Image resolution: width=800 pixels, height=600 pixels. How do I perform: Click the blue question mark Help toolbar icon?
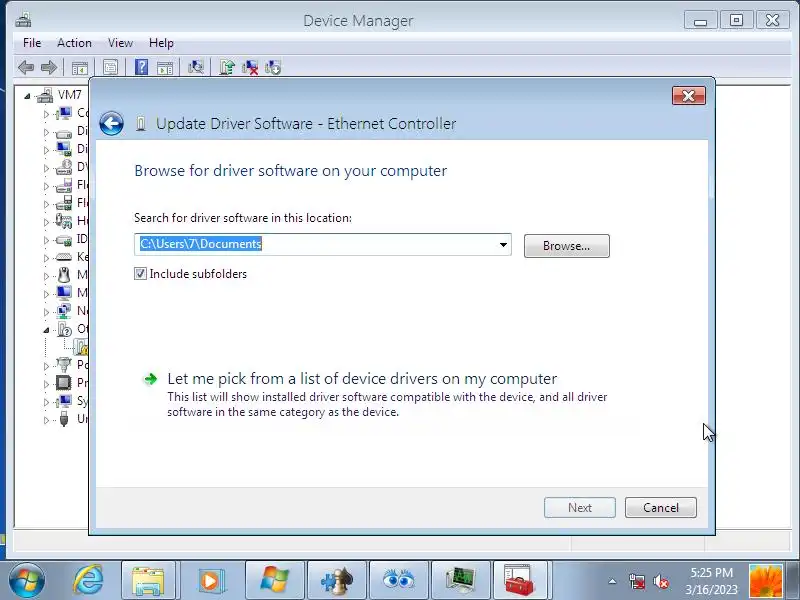(x=141, y=67)
